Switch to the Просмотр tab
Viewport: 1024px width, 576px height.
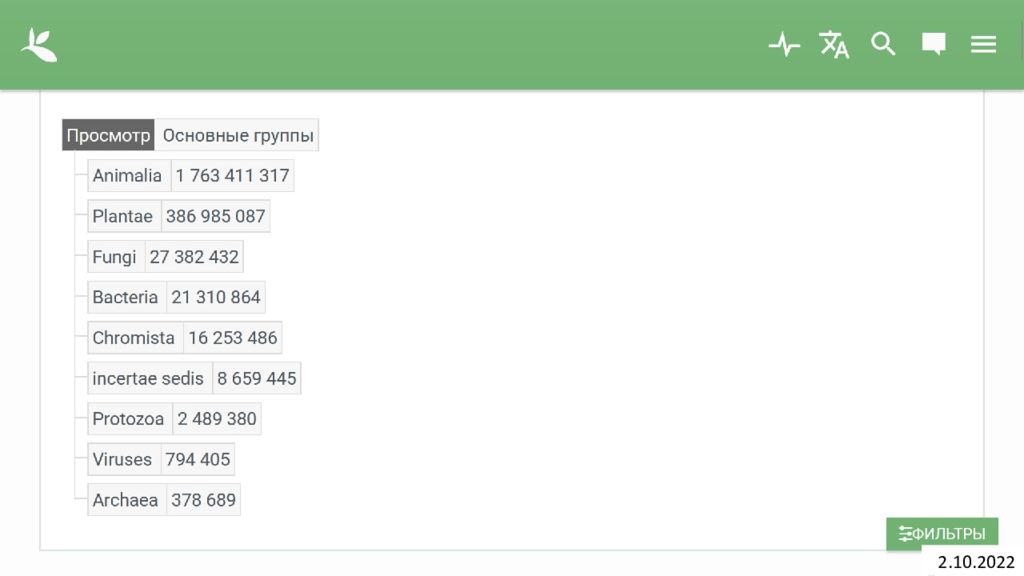click(108, 135)
